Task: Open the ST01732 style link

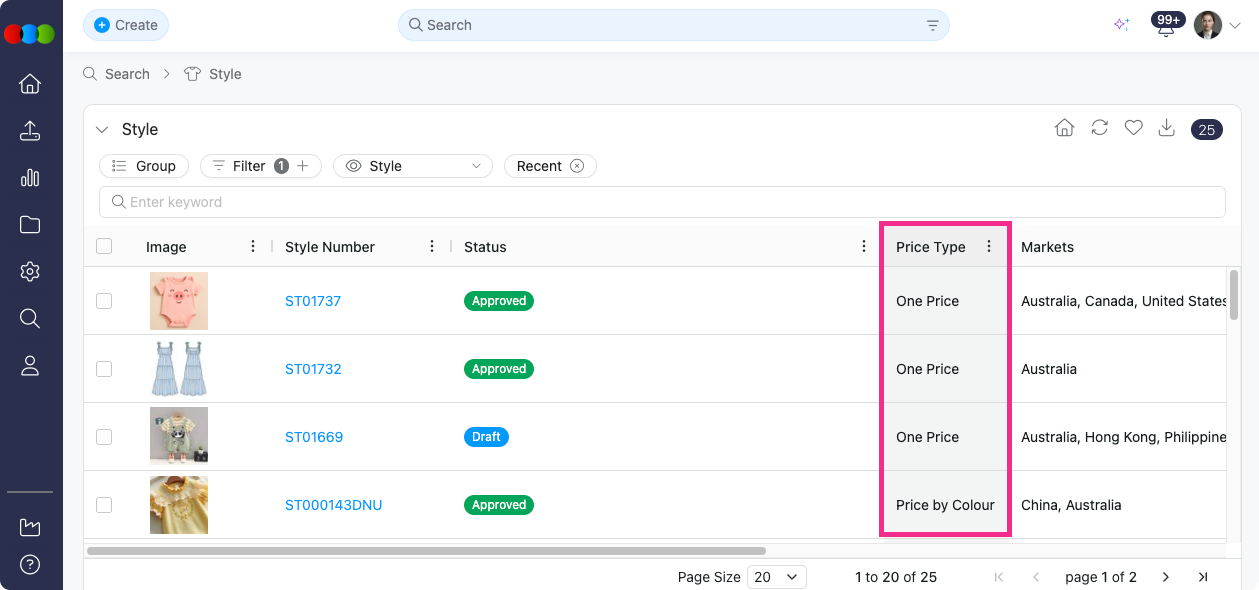Action: pyautogui.click(x=313, y=369)
